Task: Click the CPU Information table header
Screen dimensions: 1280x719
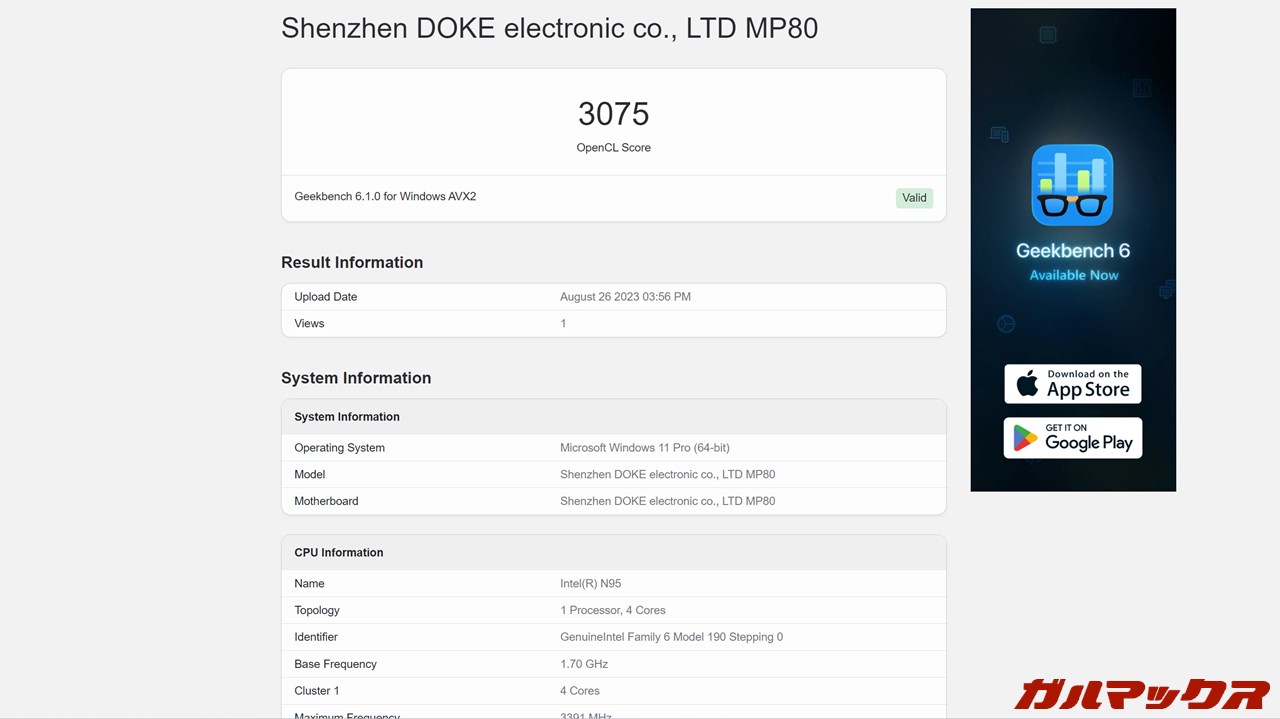Action: [x=339, y=553]
